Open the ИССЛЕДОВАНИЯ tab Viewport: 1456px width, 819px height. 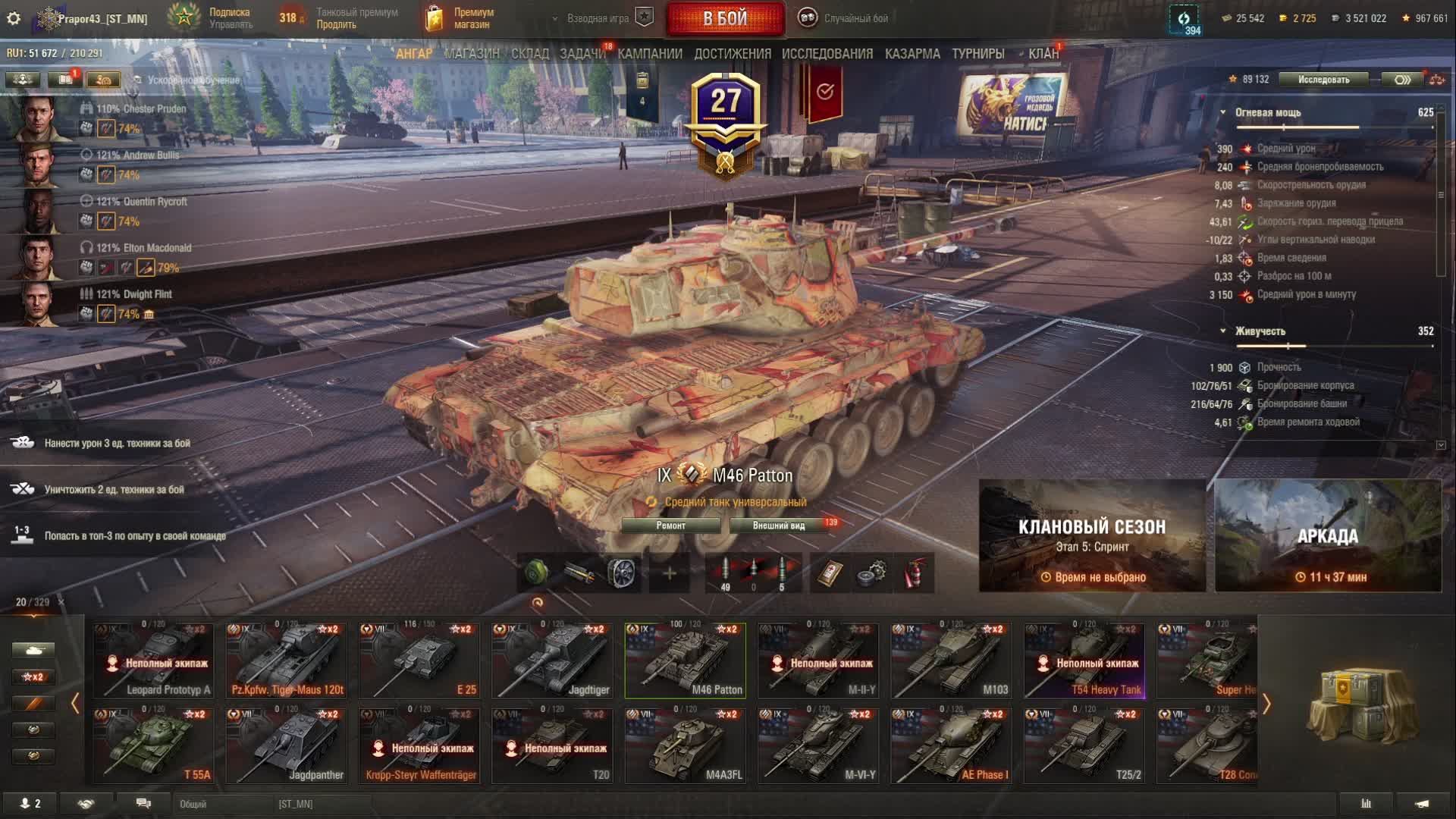click(827, 54)
